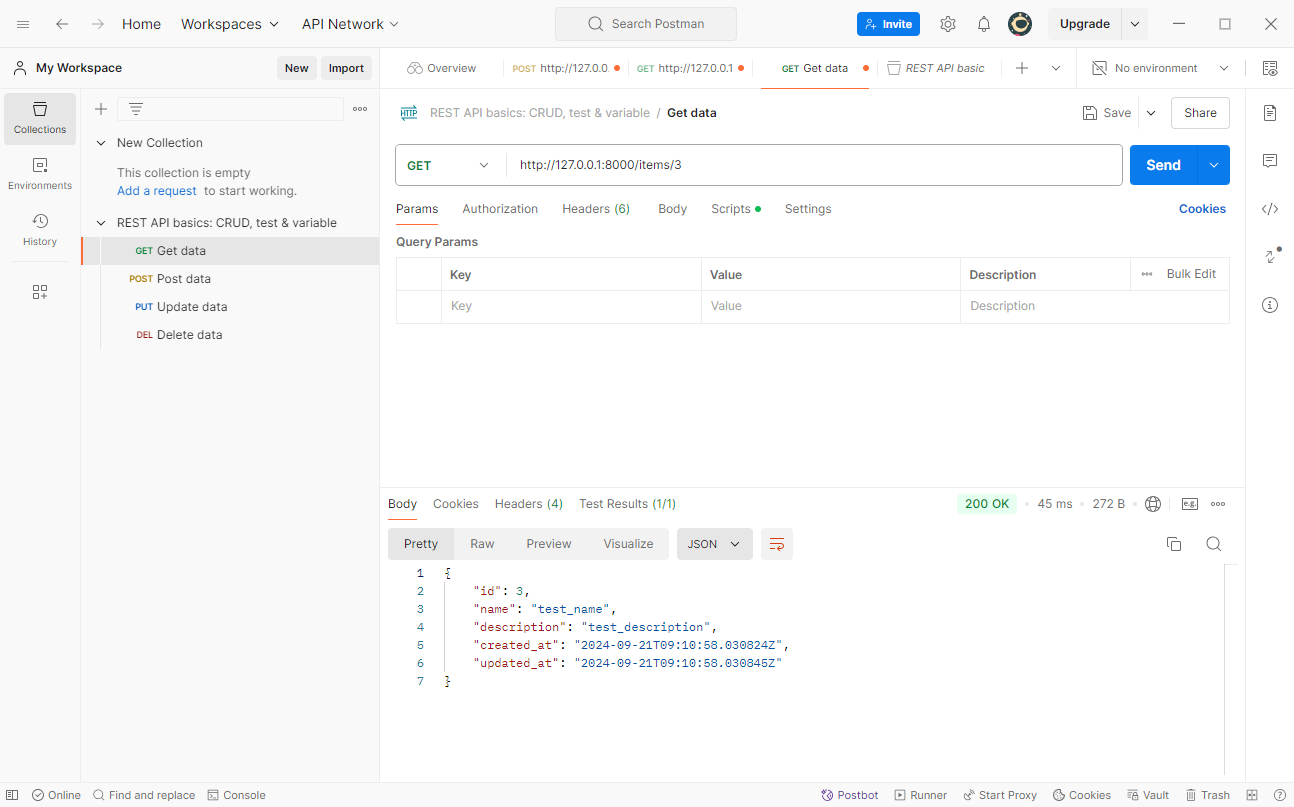Open the tabs overflow chevron
1294x807 pixels.
(x=1056, y=68)
